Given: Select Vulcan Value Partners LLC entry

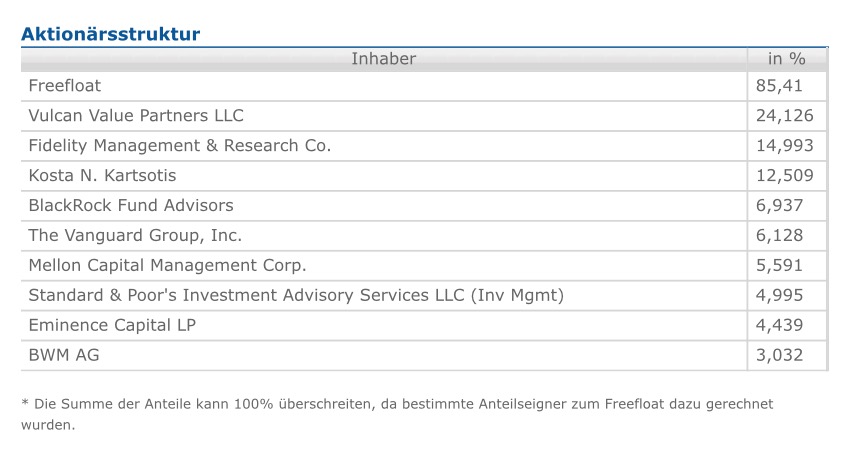Looking at the screenshot, I should [x=136, y=116].
